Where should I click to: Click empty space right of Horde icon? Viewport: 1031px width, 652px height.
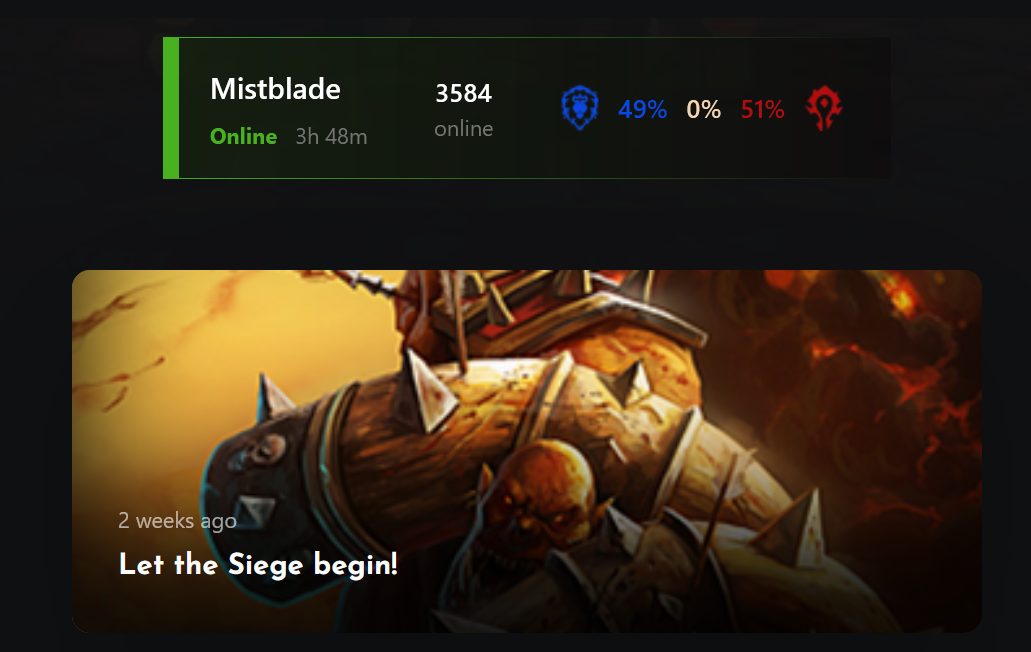click(867, 108)
